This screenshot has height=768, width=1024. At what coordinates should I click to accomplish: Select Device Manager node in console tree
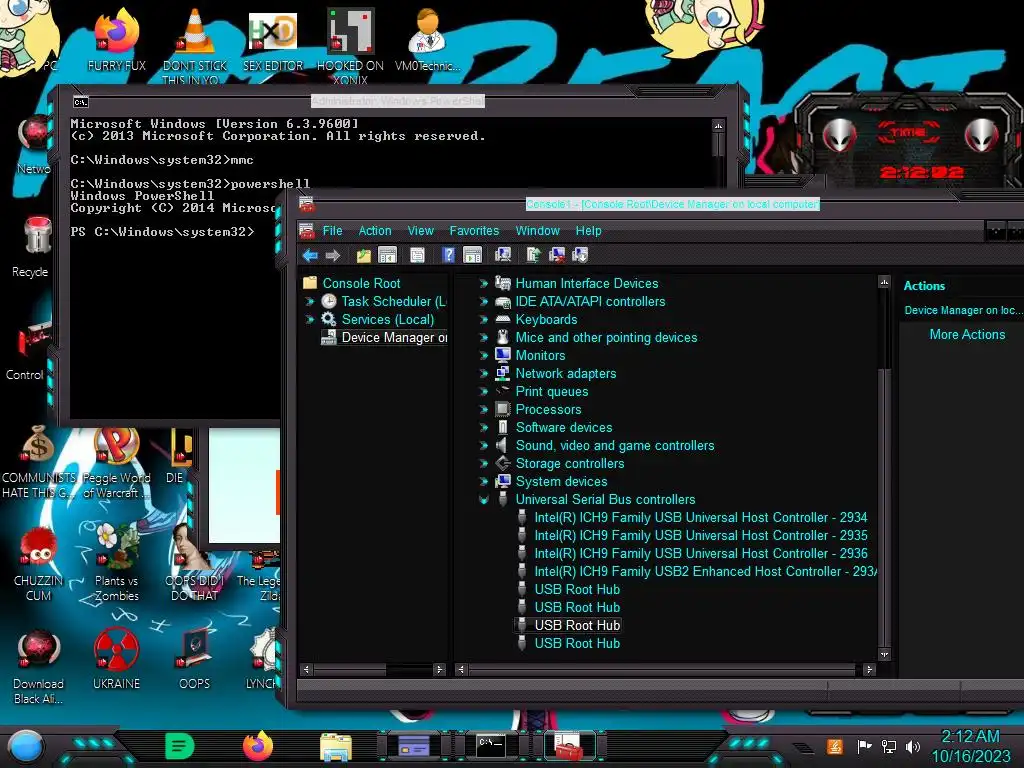click(x=394, y=338)
